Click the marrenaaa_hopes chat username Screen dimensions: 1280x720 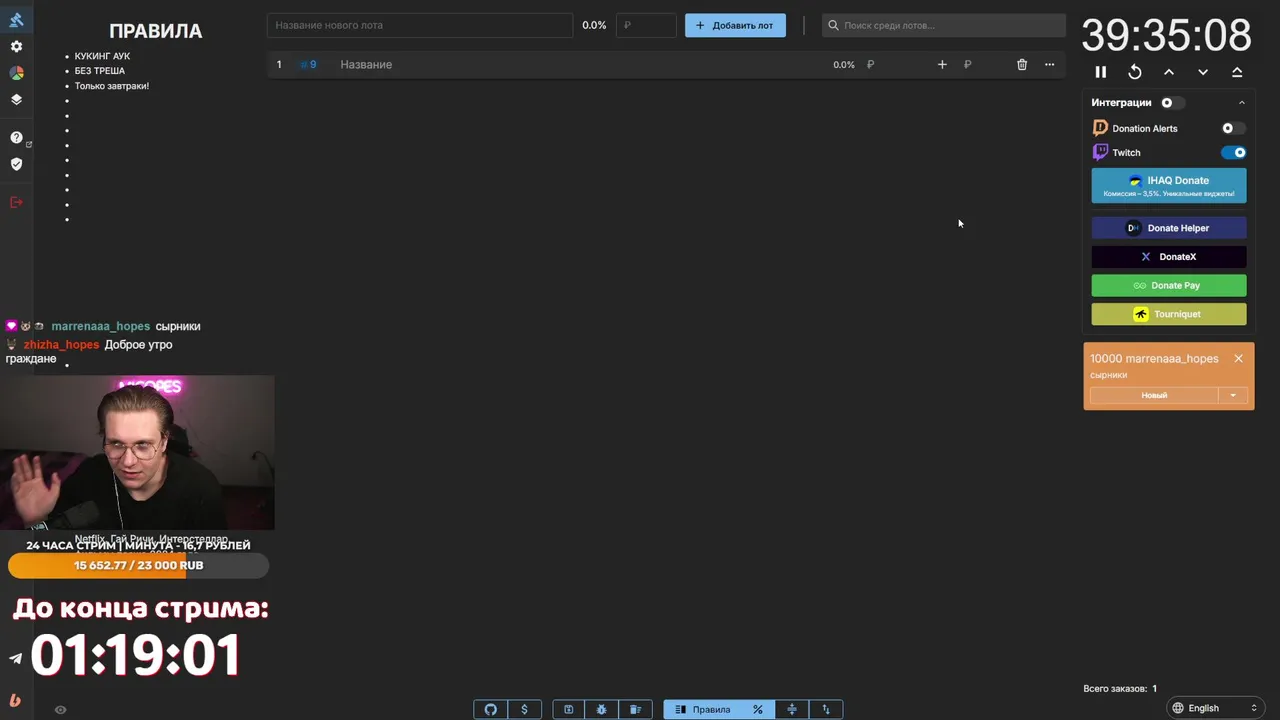pos(101,326)
